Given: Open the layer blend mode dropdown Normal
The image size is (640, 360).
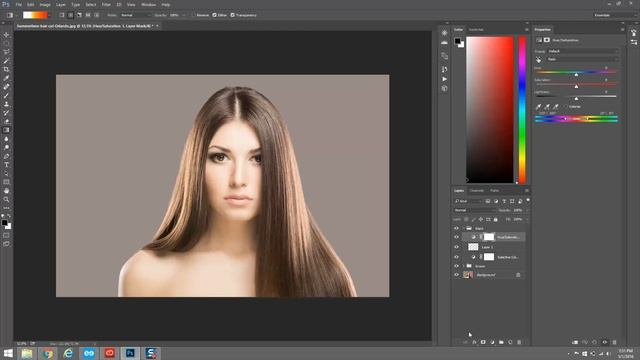Looking at the screenshot, I should coord(473,210).
